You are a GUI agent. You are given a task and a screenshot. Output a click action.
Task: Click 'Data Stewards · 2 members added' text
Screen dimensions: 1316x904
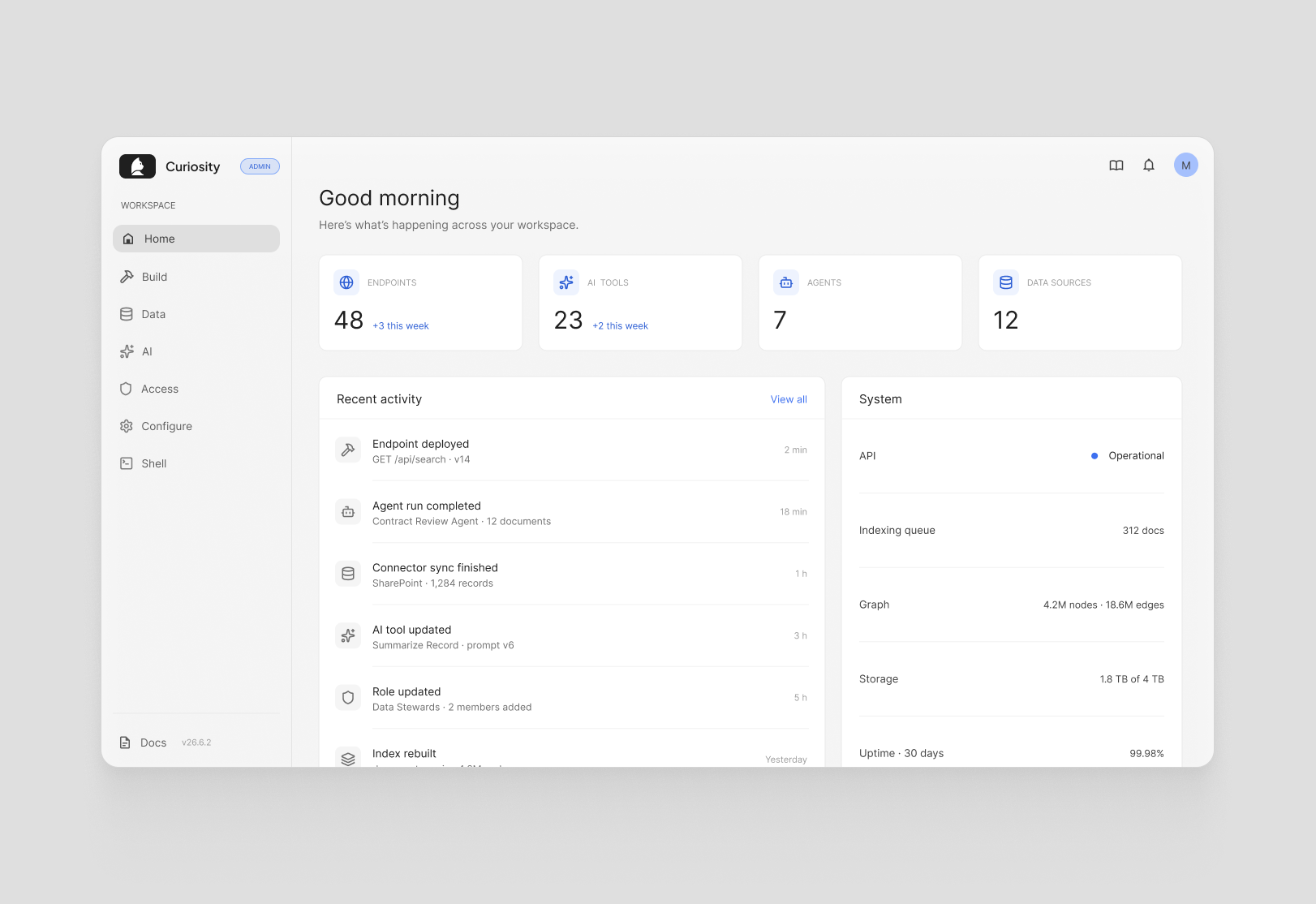tap(452, 708)
